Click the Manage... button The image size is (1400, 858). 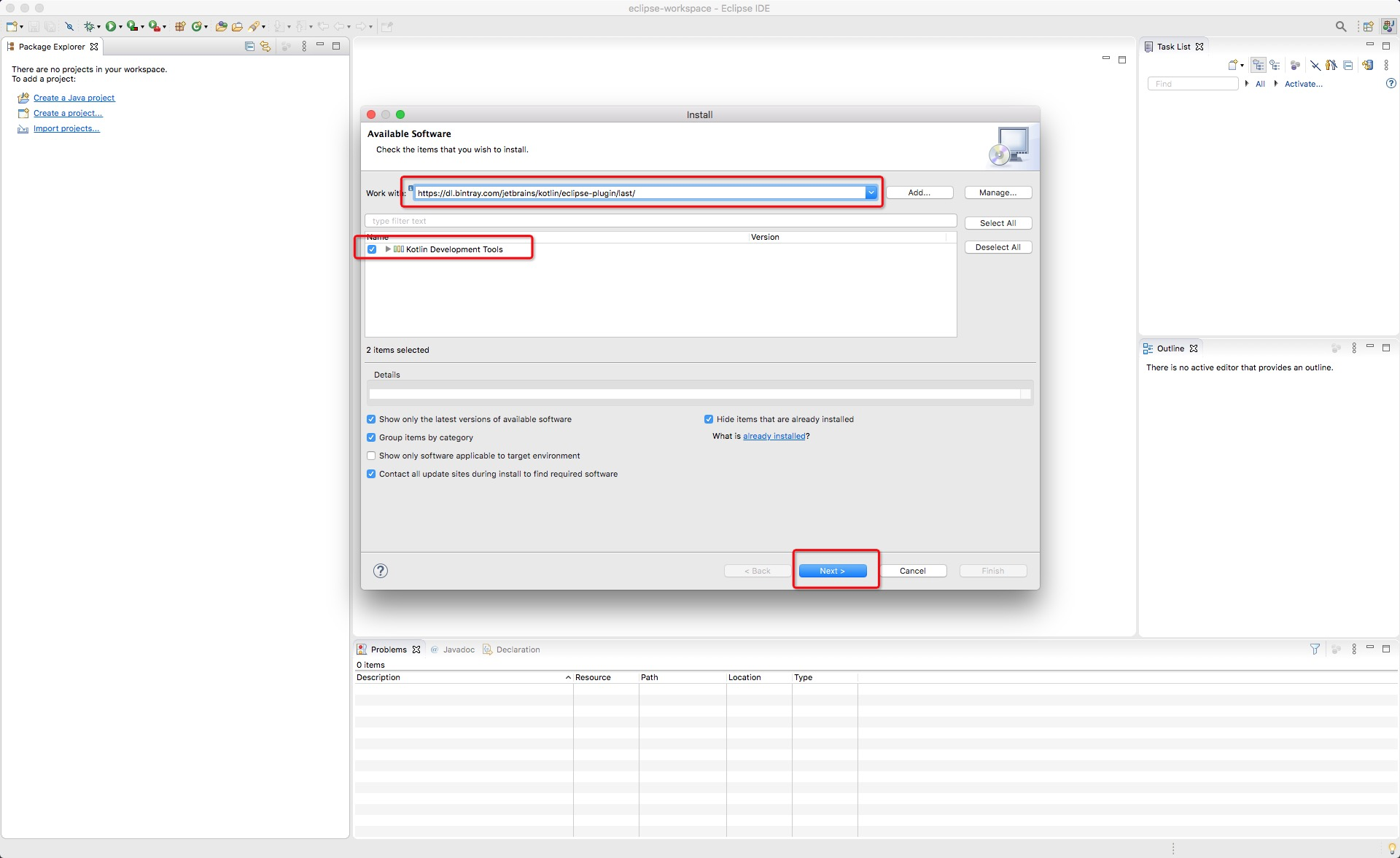click(x=998, y=192)
